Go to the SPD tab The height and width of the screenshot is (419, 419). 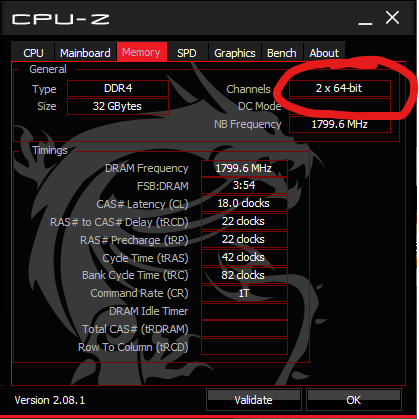pos(187,52)
